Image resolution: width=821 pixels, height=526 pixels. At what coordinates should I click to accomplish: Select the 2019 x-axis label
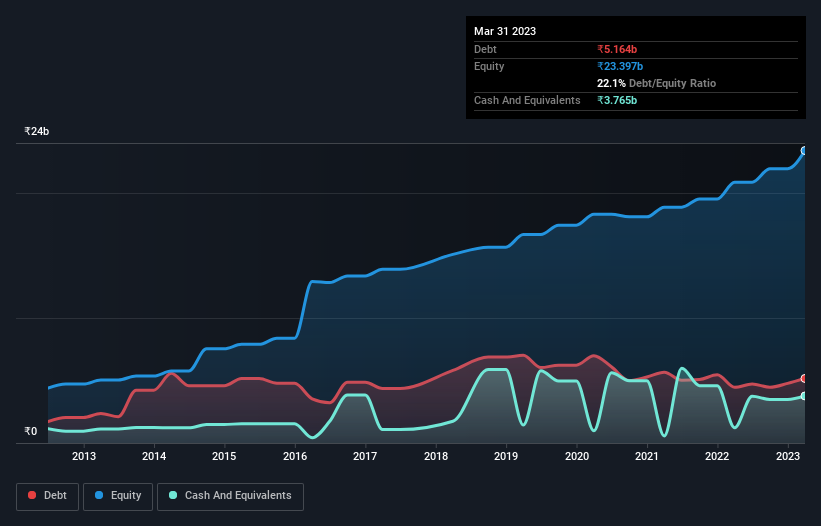tap(506, 456)
